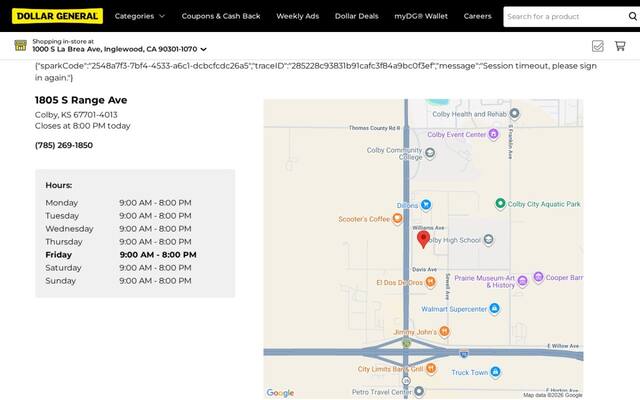Click the session timeout error message

(316, 71)
